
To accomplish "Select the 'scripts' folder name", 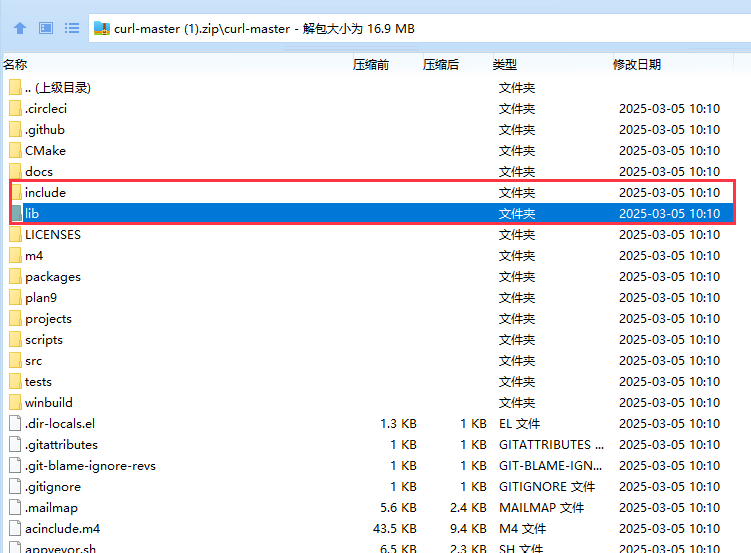I will click(x=44, y=339).
